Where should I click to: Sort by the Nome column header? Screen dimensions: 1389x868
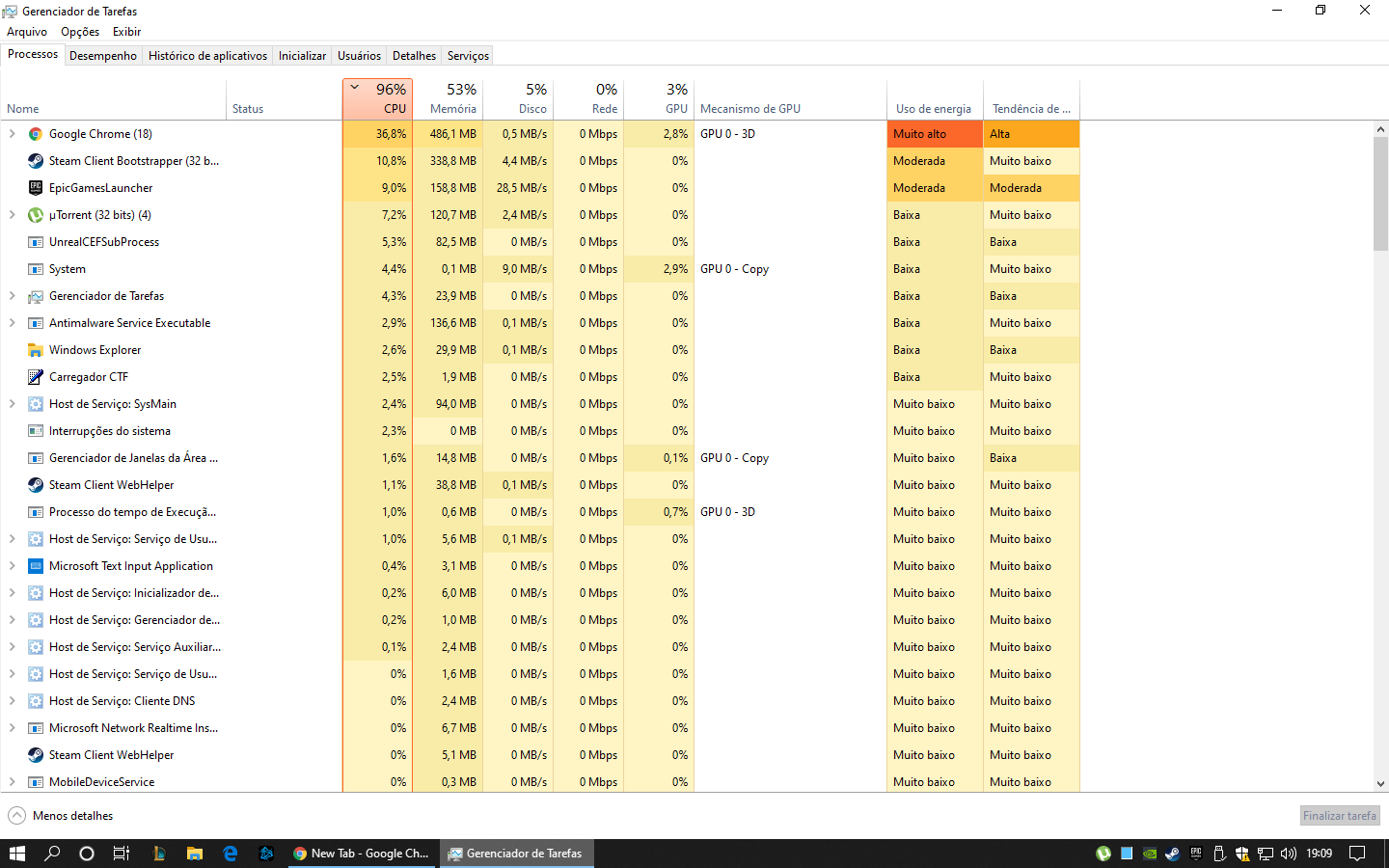[114, 99]
